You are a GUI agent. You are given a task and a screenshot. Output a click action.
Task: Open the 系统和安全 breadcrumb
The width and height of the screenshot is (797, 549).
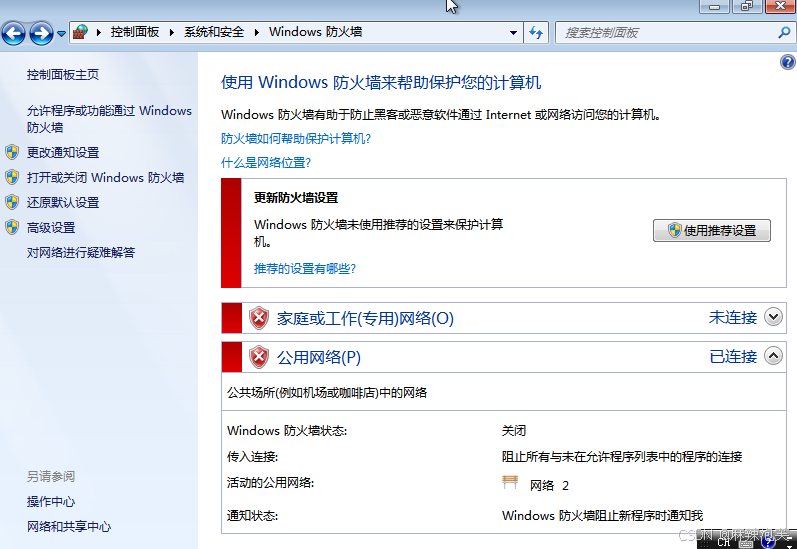point(213,32)
